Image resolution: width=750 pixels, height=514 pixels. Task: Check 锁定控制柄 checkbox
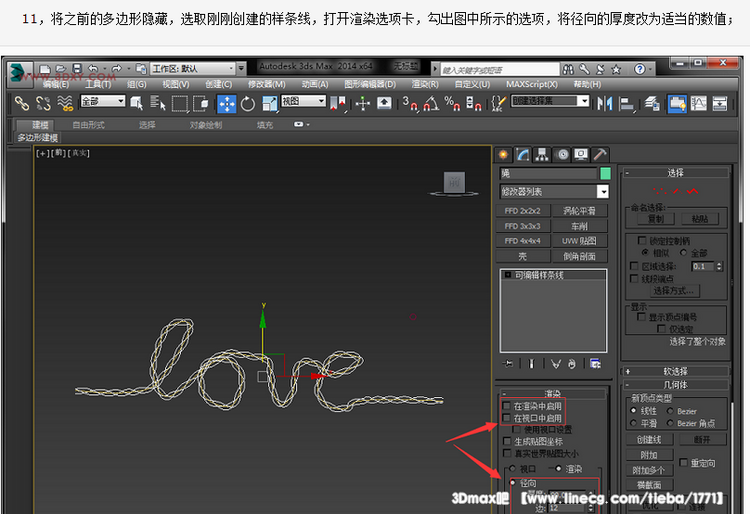pyautogui.click(x=642, y=240)
